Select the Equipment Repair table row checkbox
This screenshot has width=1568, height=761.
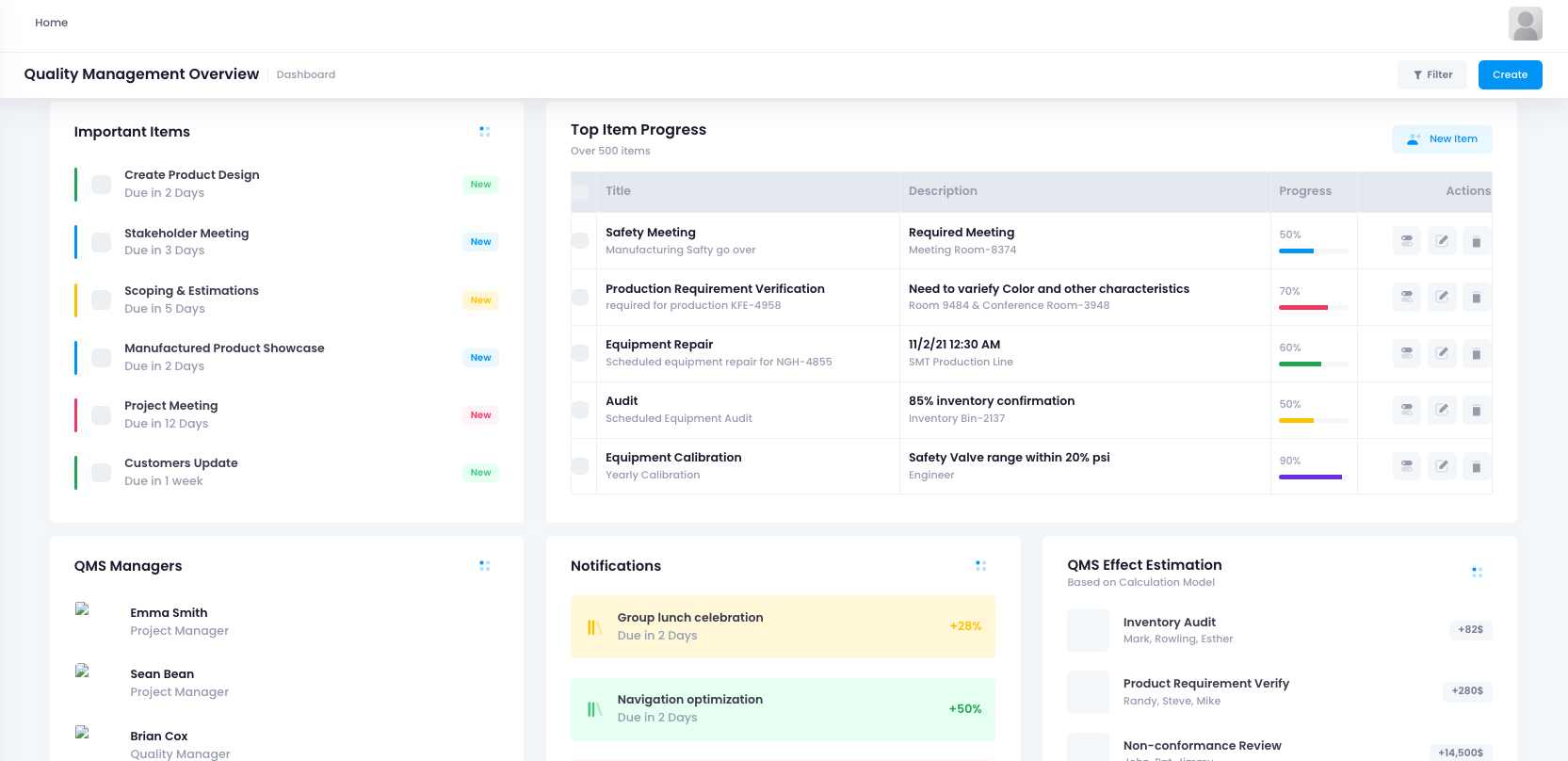coord(580,353)
